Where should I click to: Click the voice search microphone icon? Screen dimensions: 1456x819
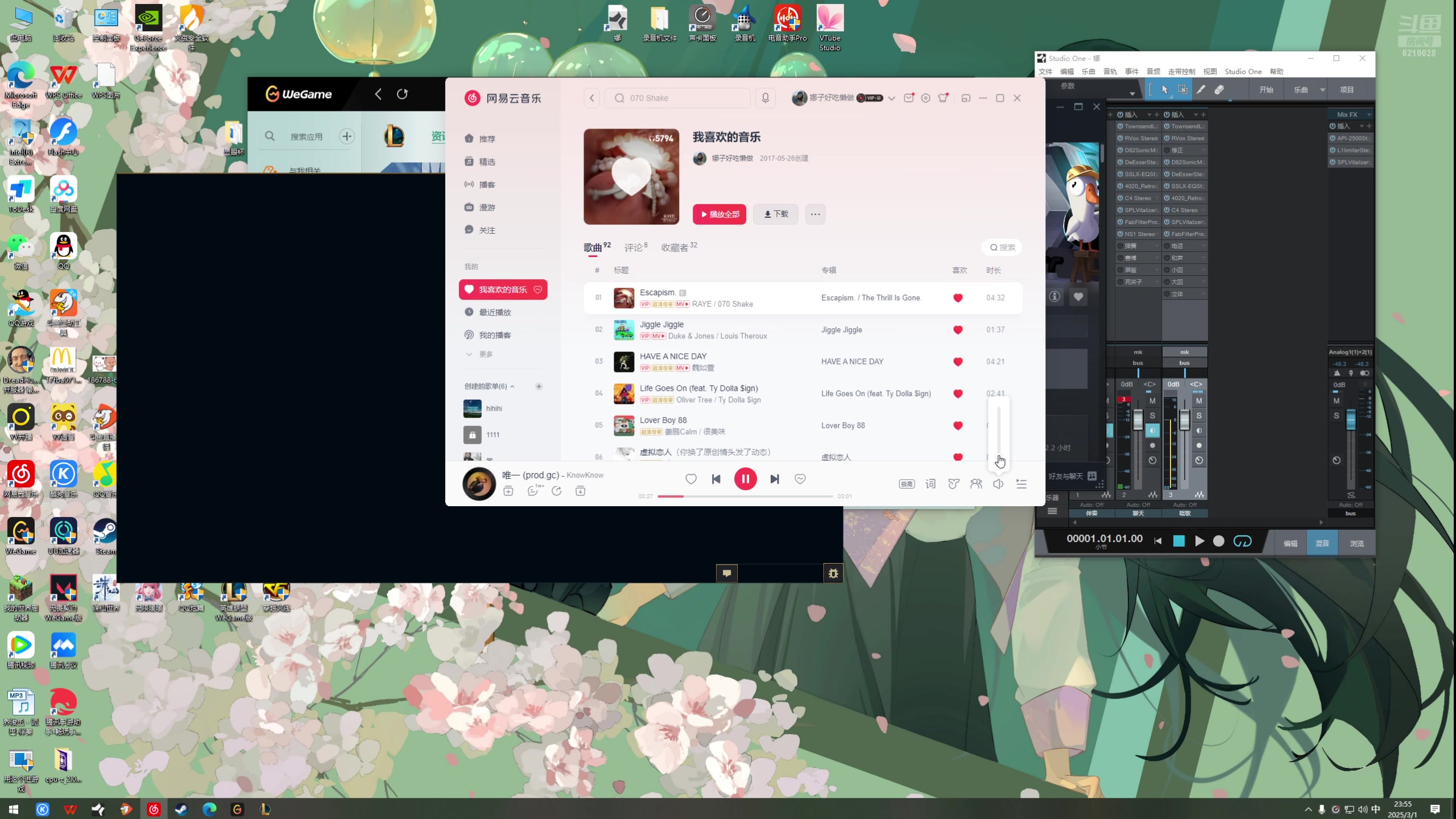point(766,98)
